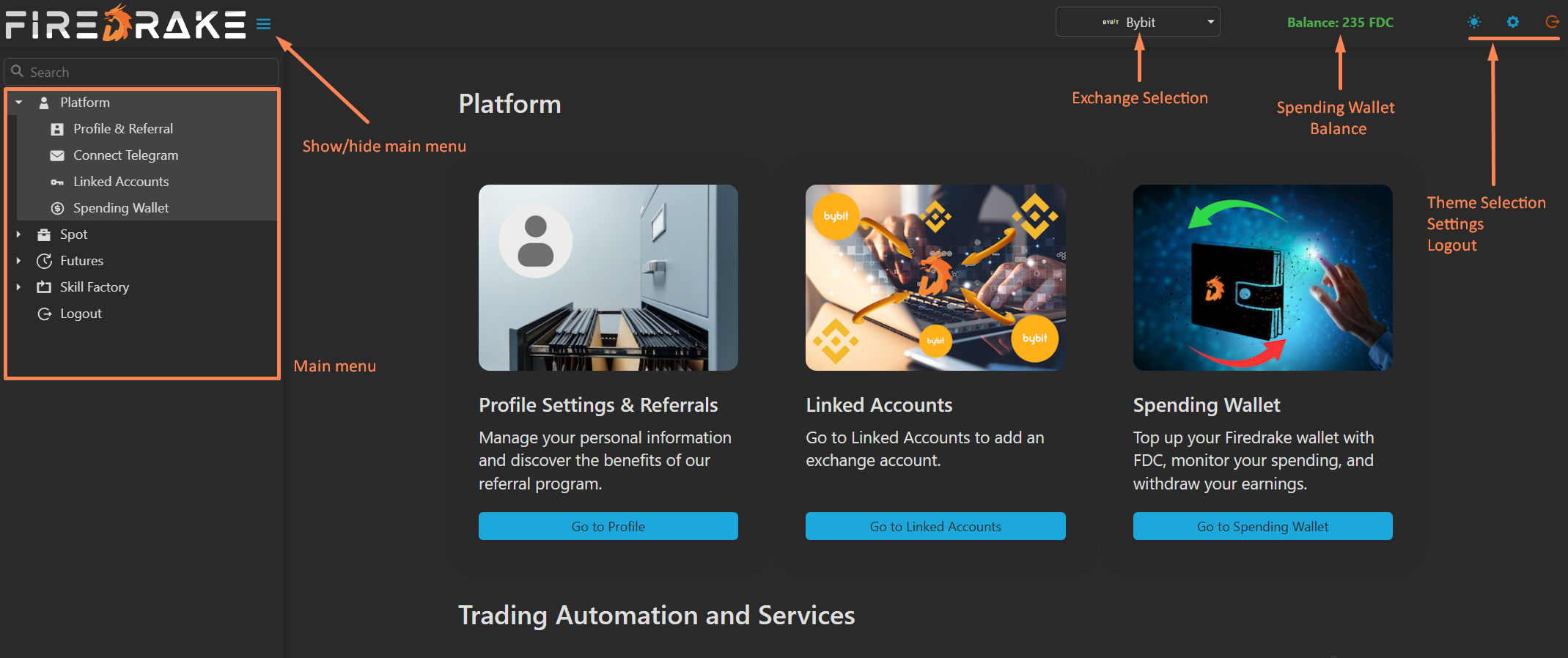Click the Search input field
Viewport: 1568px width, 658px height.
[x=139, y=71]
